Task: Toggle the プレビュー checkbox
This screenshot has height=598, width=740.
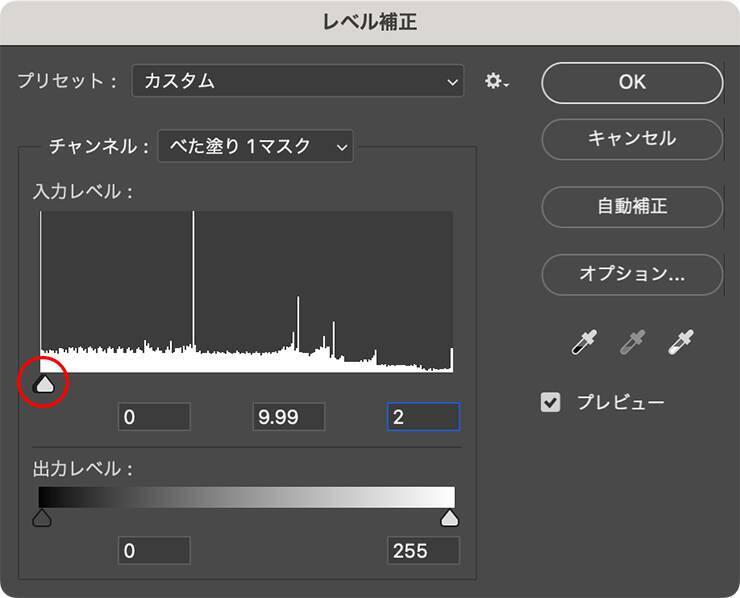Action: click(550, 403)
